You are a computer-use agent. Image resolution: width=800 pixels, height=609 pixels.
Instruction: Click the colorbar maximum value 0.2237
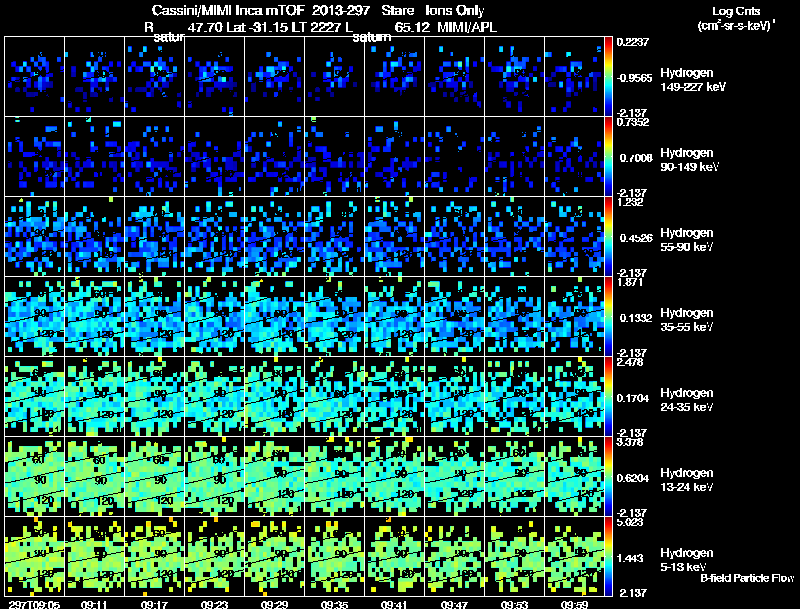[x=633, y=42]
